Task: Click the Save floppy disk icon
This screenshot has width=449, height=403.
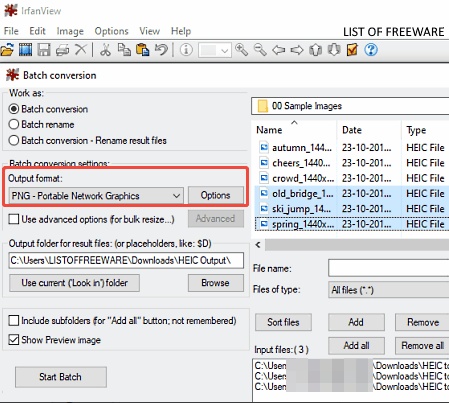Action: click(44, 50)
